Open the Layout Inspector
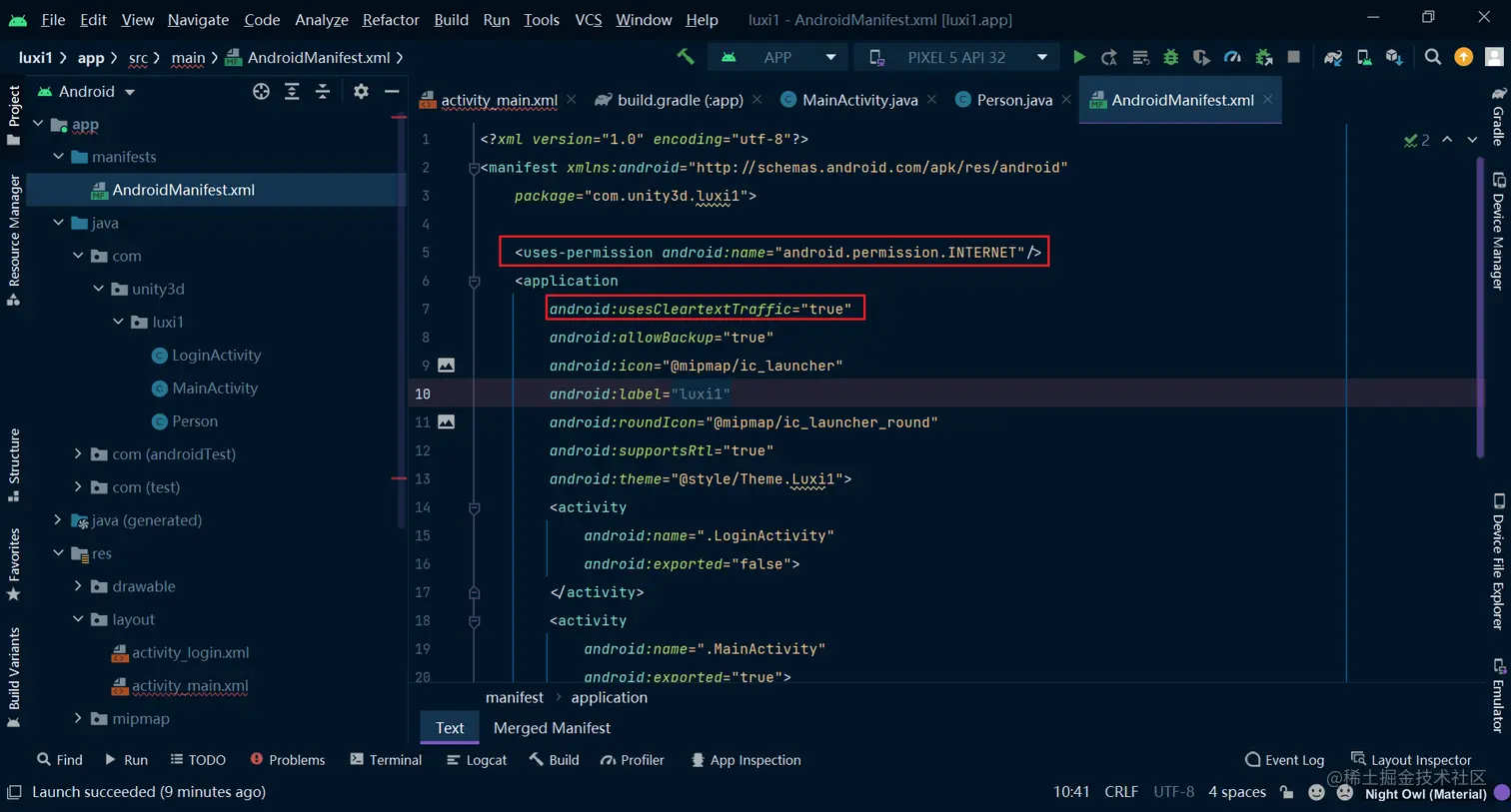1511x812 pixels. pos(1411,760)
